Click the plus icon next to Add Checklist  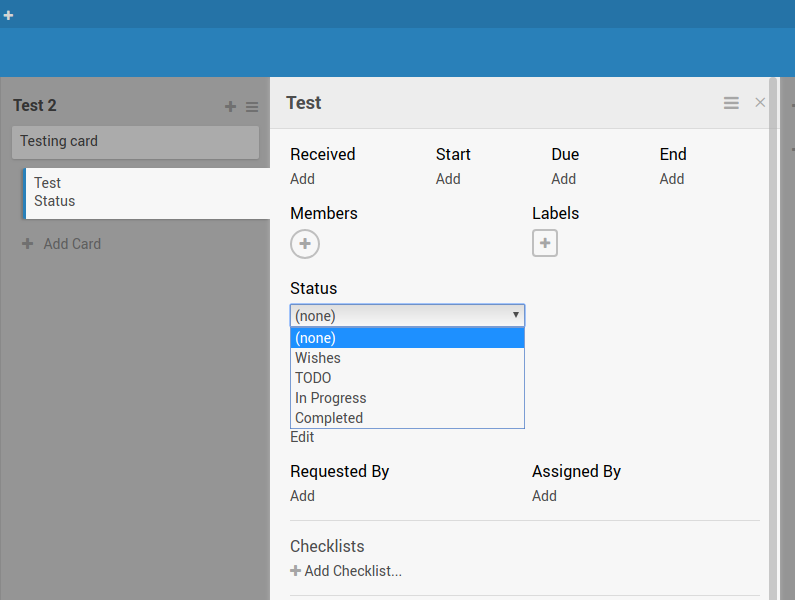click(295, 571)
